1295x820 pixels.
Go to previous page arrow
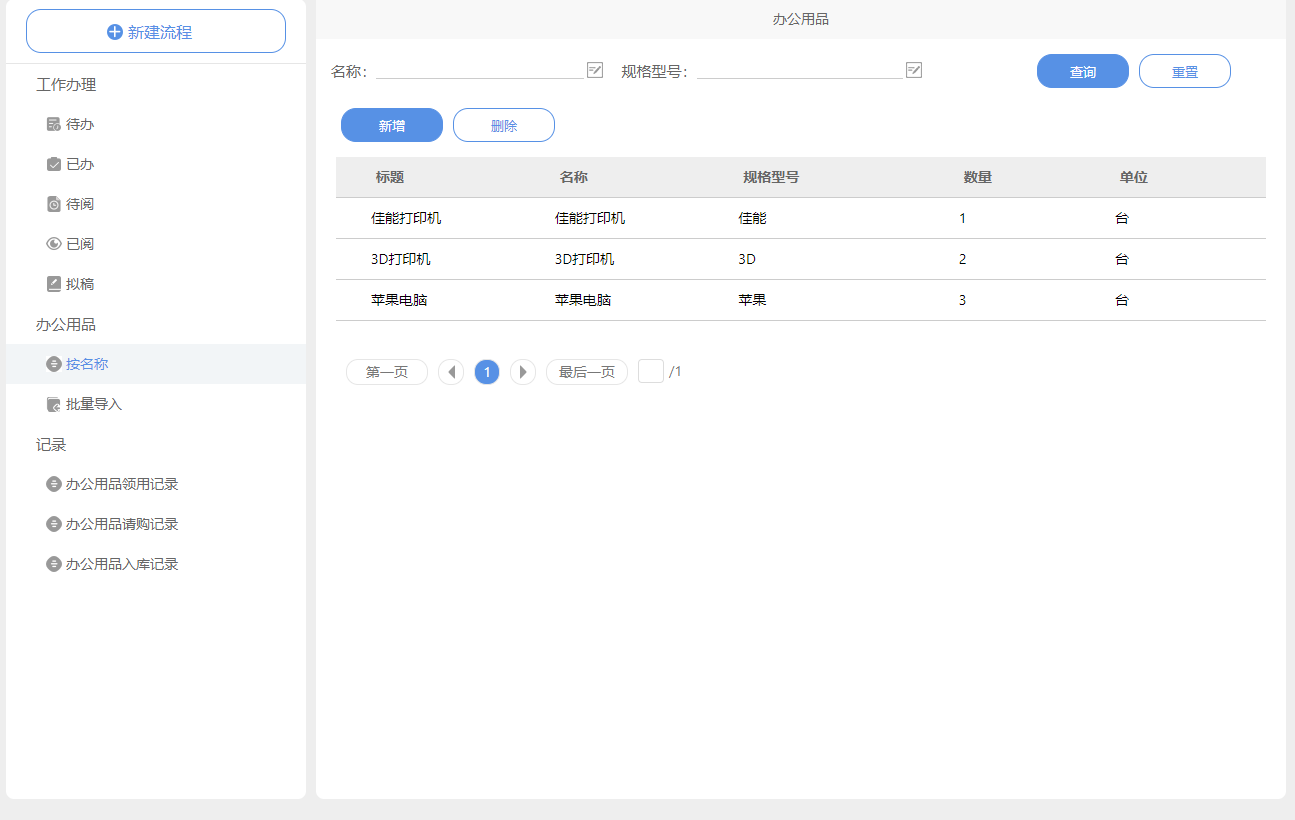[451, 372]
